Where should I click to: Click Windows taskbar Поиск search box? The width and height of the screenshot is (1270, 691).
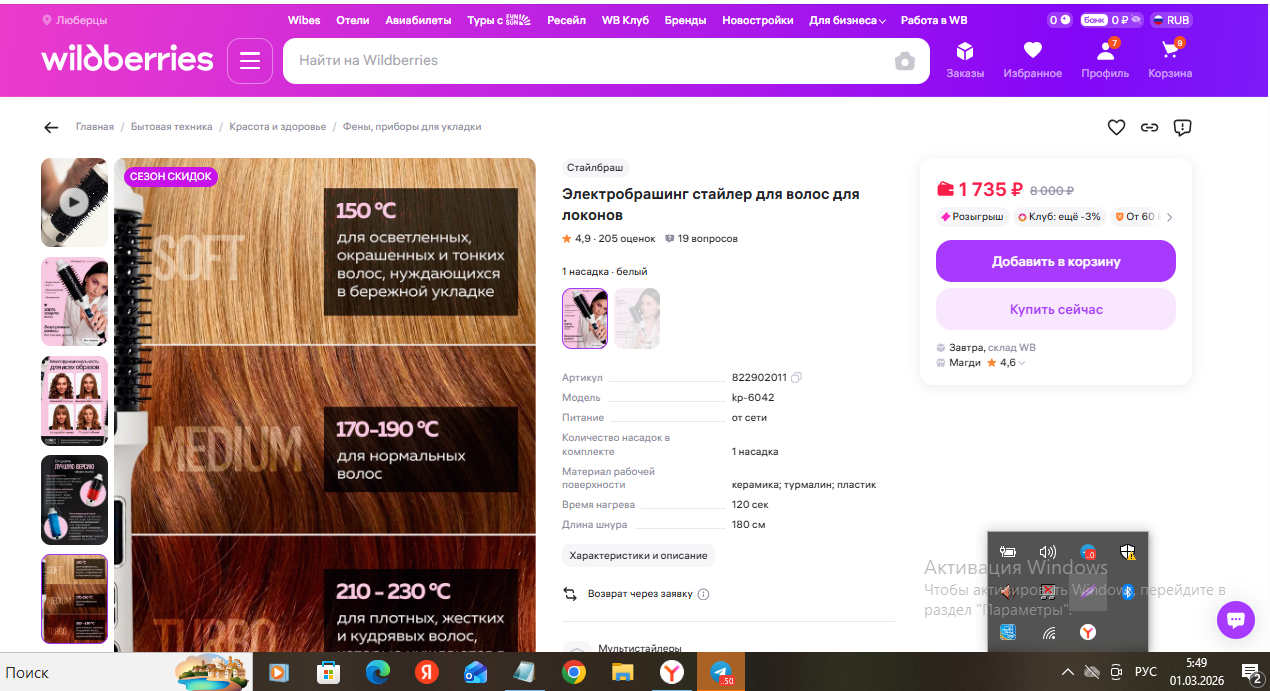(x=124, y=672)
